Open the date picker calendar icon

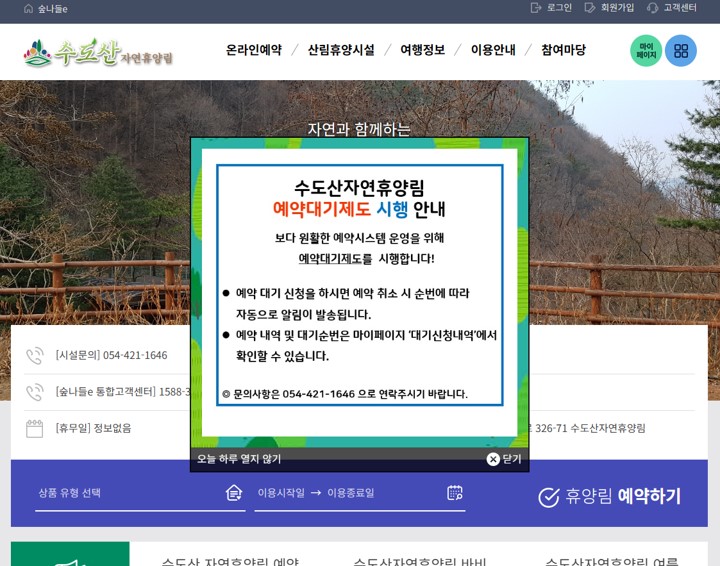[x=455, y=493]
